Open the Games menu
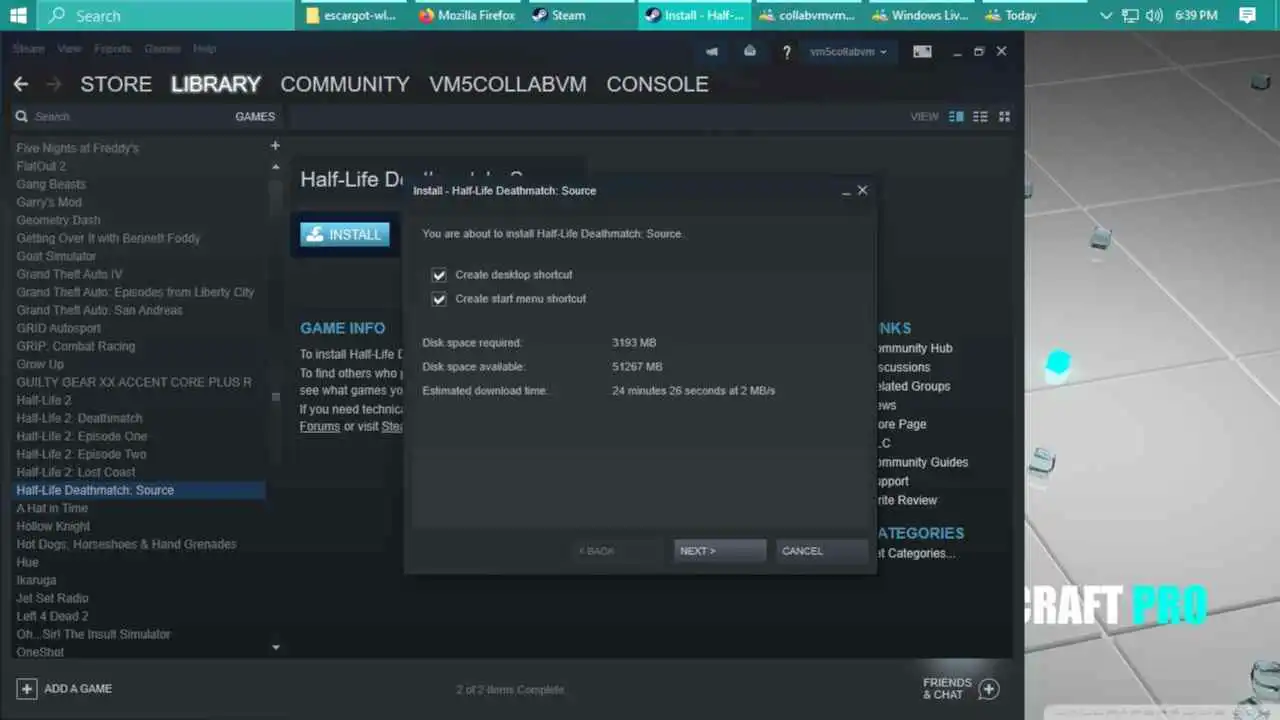 (162, 49)
